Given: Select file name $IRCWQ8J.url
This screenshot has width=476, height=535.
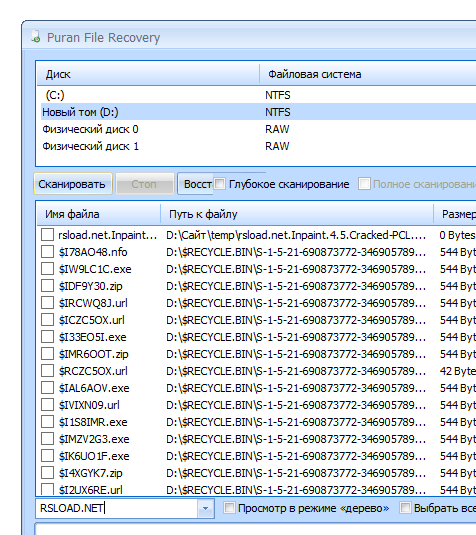Looking at the screenshot, I should tap(93, 303).
